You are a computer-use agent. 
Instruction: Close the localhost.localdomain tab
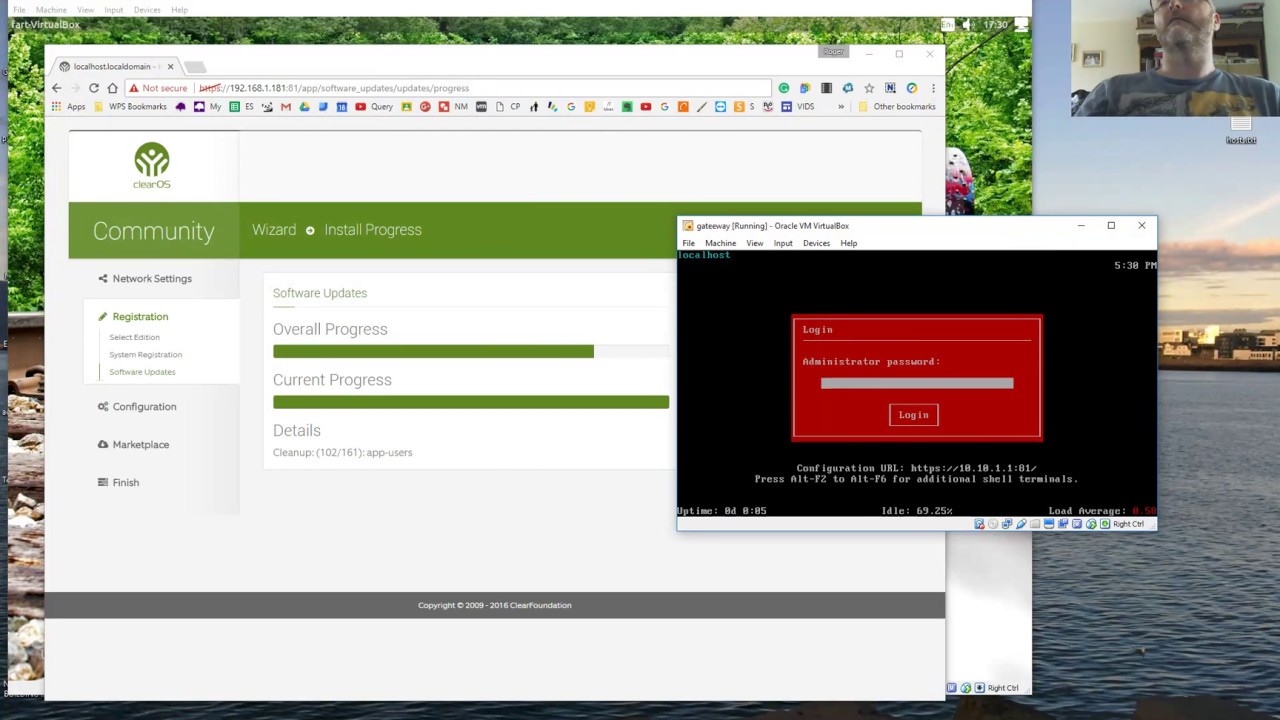170,67
